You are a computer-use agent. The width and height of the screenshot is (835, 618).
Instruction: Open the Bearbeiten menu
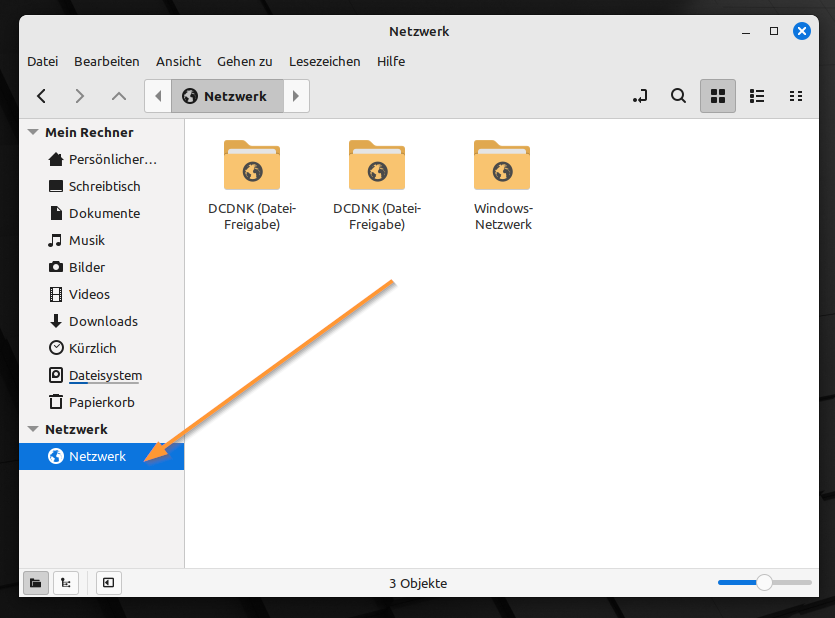pos(107,62)
